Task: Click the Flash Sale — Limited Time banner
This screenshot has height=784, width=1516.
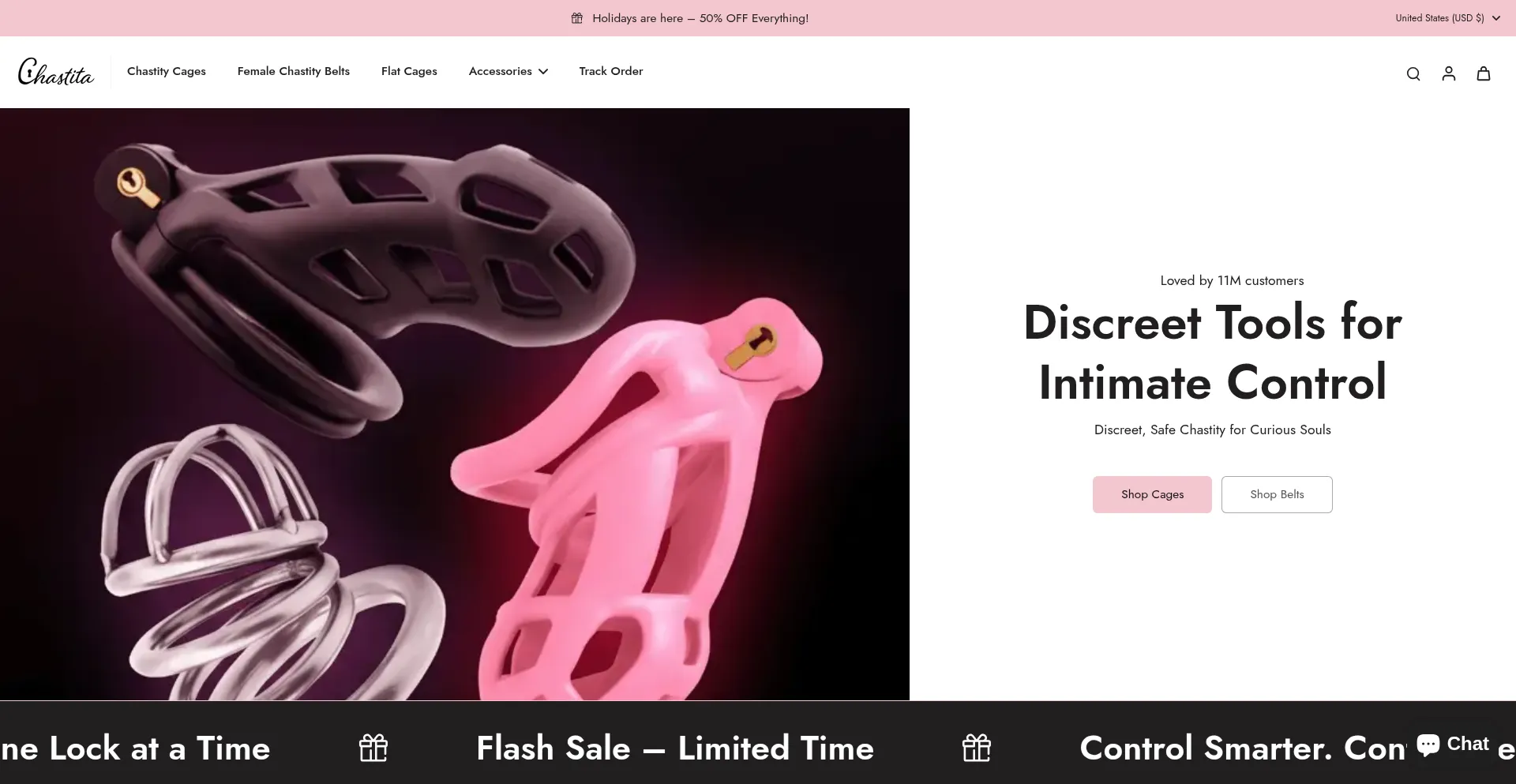Action: click(x=675, y=748)
